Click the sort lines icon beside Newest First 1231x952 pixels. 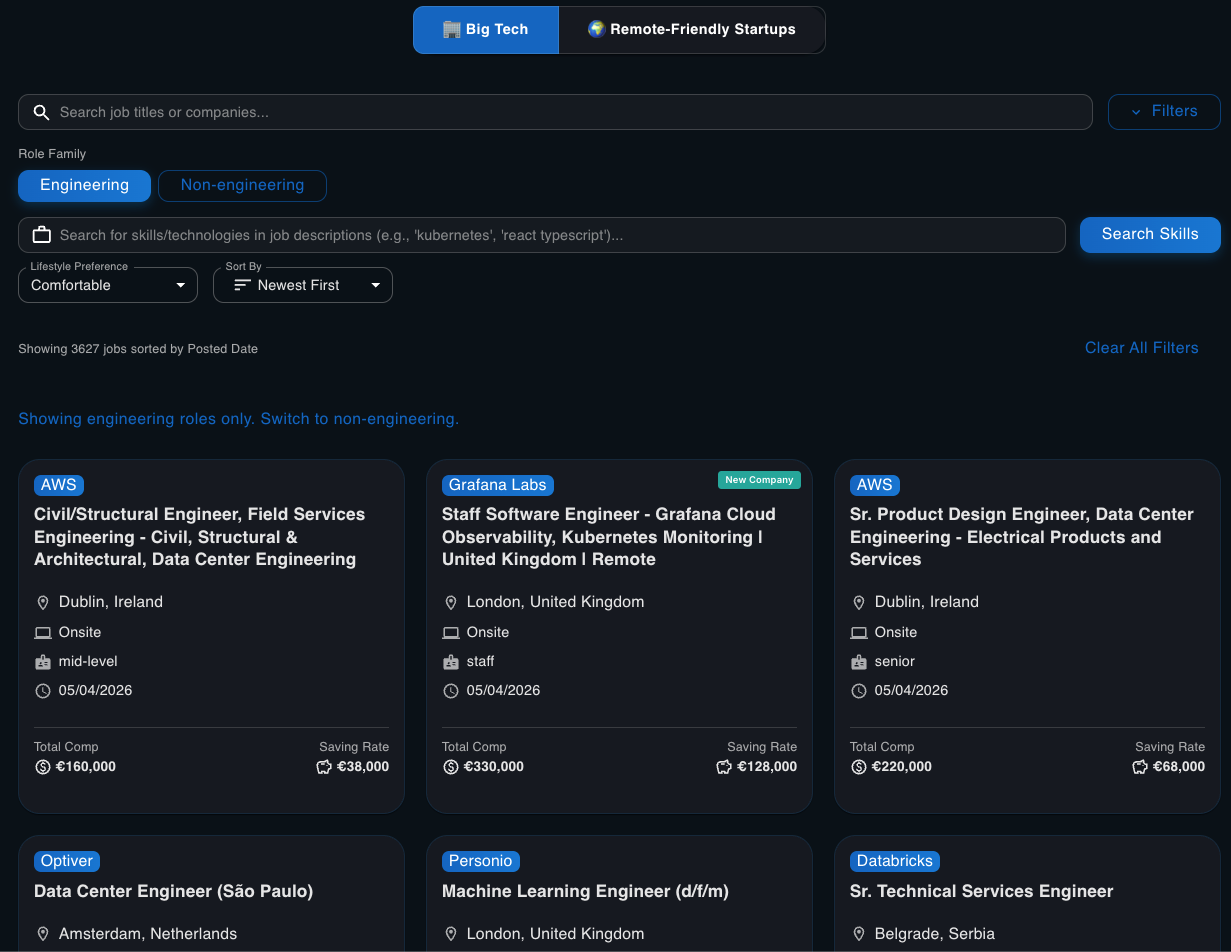tap(241, 285)
